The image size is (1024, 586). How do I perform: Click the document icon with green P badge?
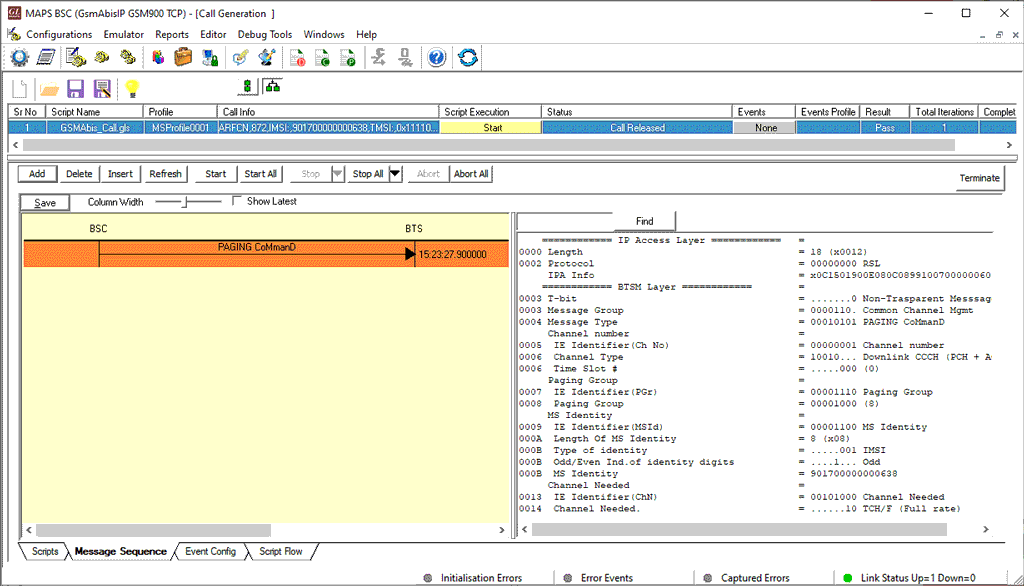pyautogui.click(x=348, y=57)
